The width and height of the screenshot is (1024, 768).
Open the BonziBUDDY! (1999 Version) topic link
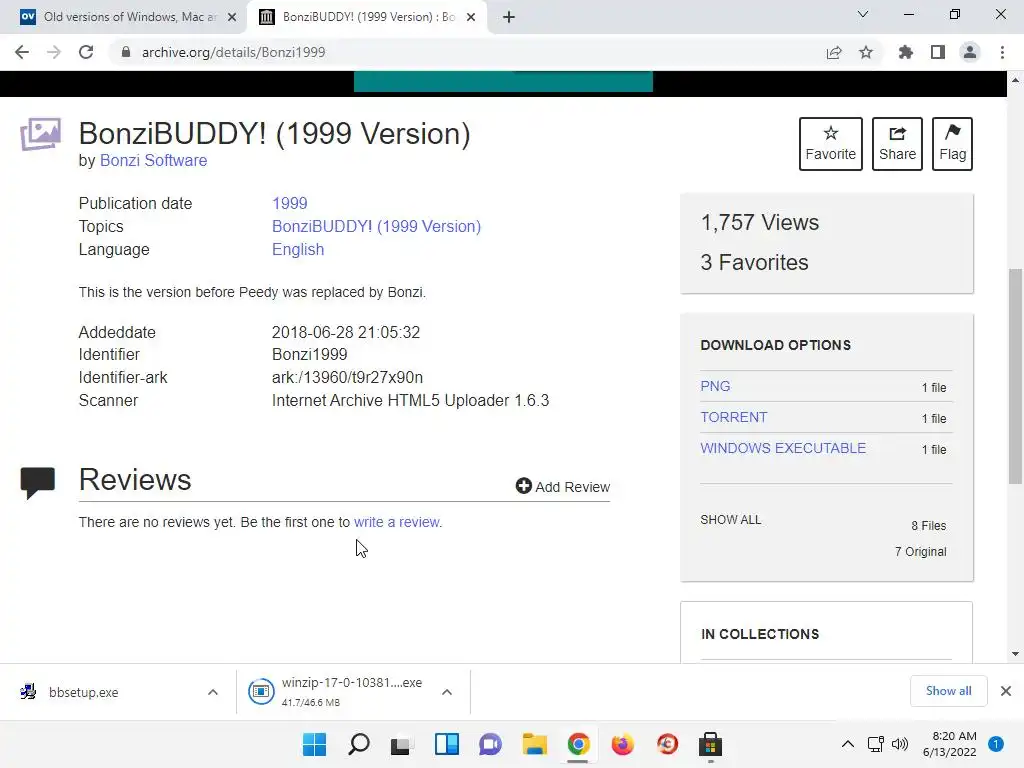tap(376, 226)
